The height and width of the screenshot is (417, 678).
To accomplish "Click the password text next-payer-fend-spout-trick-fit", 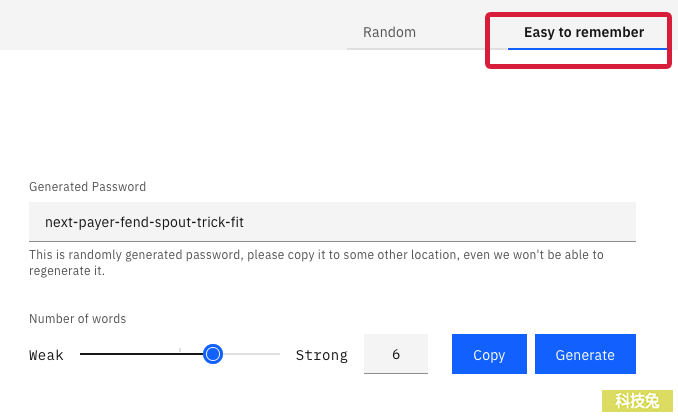I will point(144,222).
